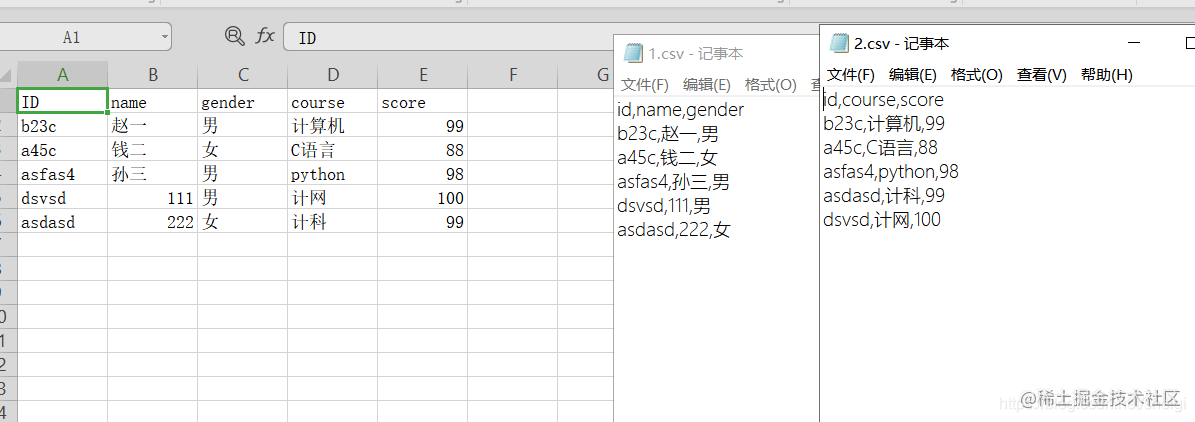
Task: Open 文件(F) menu in 1.csv Notepad
Action: pyautogui.click(x=645, y=85)
